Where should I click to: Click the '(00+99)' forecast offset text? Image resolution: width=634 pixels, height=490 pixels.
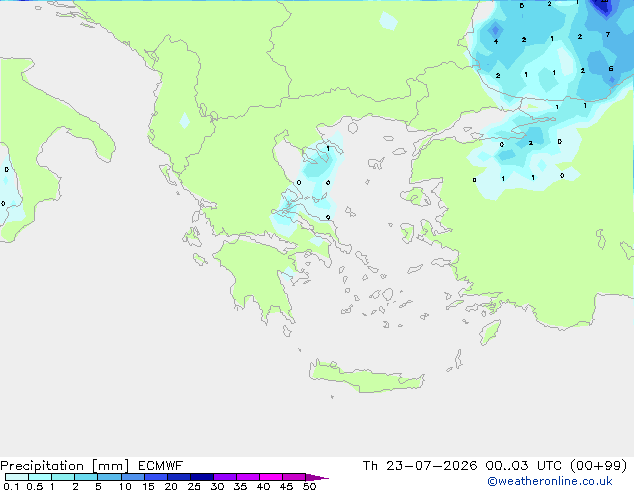pos(598,466)
